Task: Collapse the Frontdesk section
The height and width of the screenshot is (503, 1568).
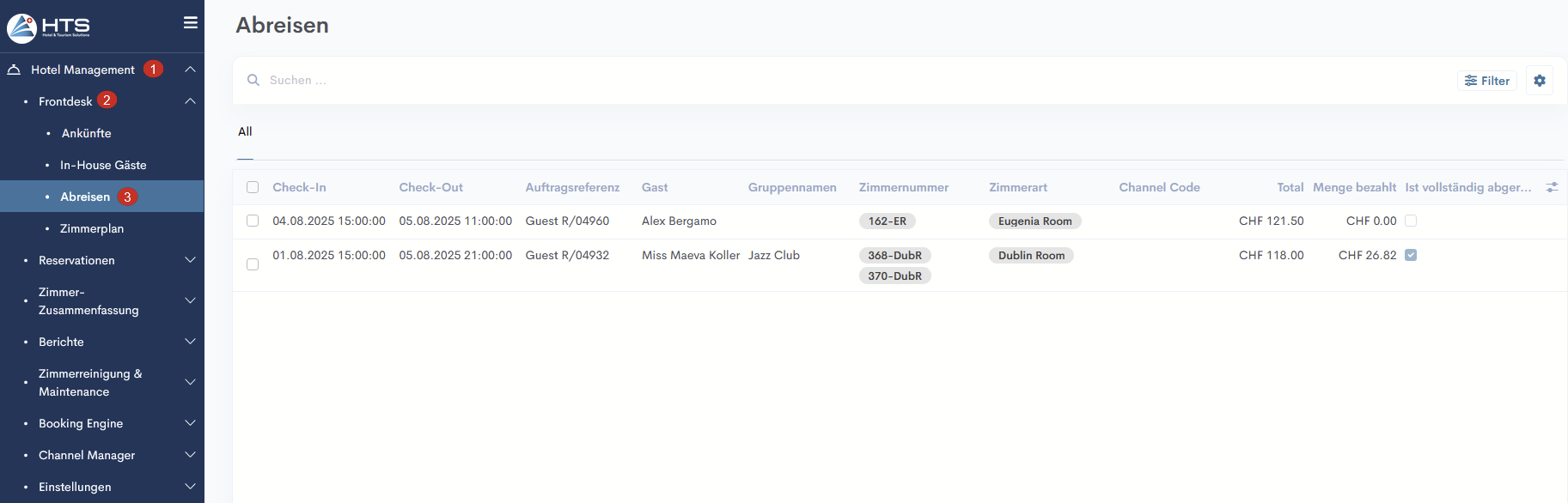Action: (x=190, y=101)
